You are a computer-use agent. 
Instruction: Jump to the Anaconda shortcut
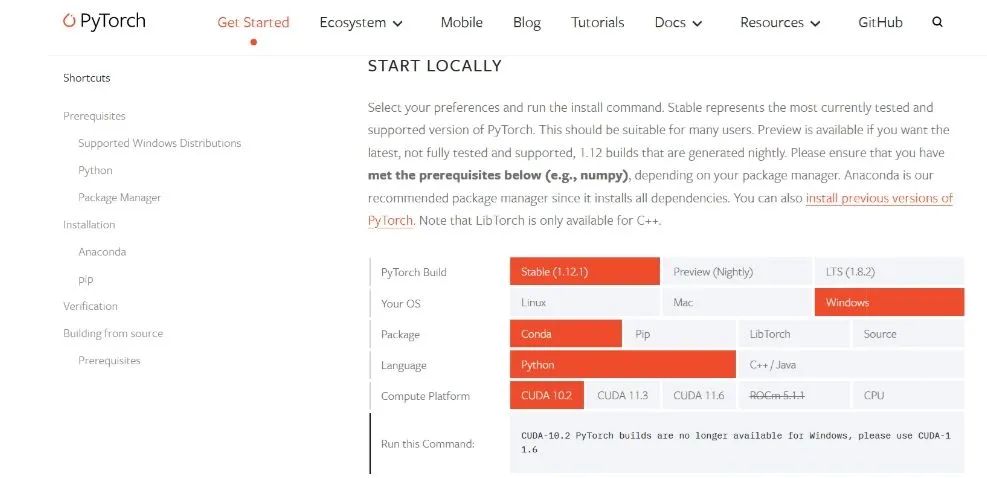(102, 252)
